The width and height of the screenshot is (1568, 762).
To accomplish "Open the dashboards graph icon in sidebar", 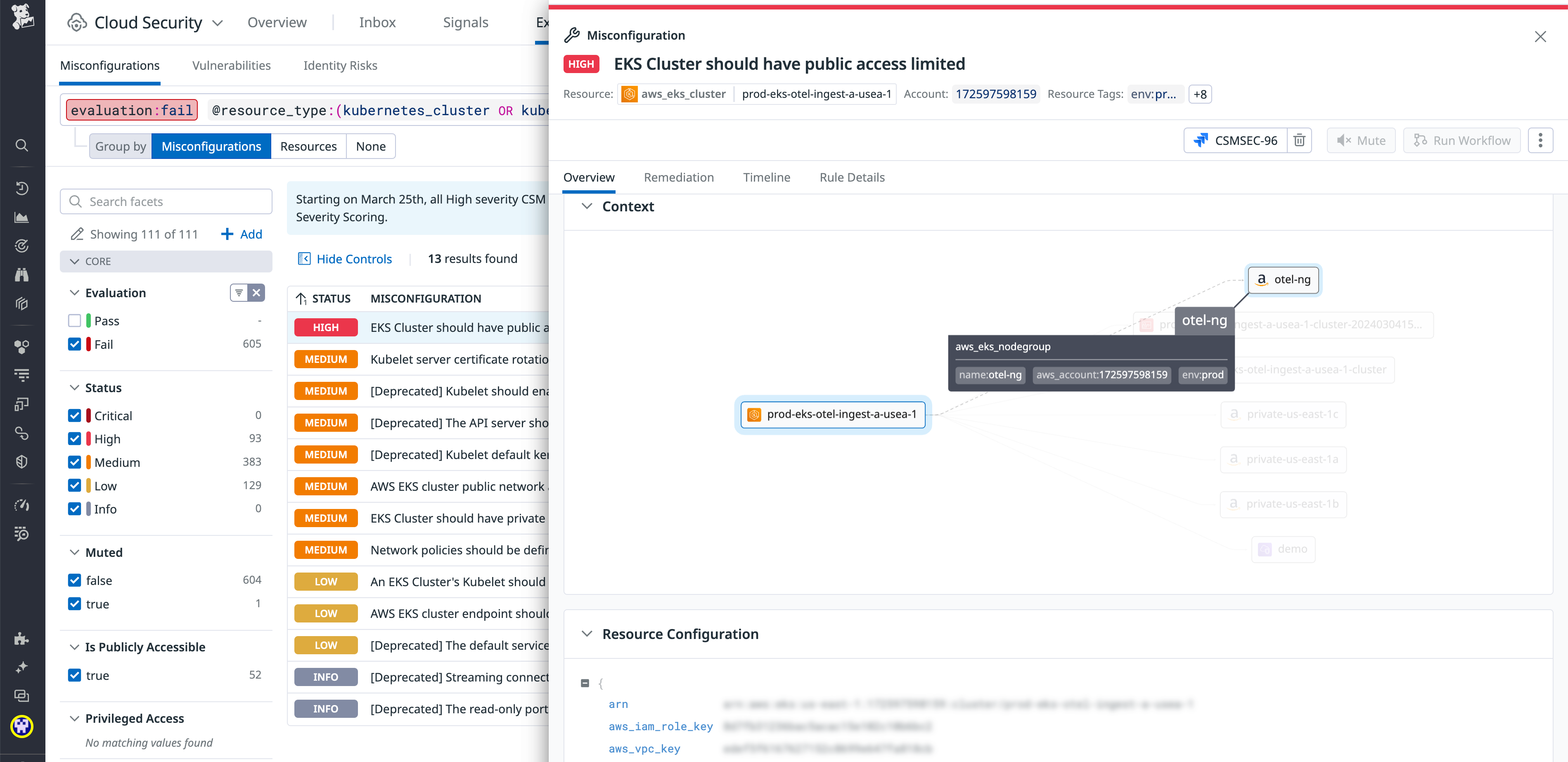I will coord(22,217).
